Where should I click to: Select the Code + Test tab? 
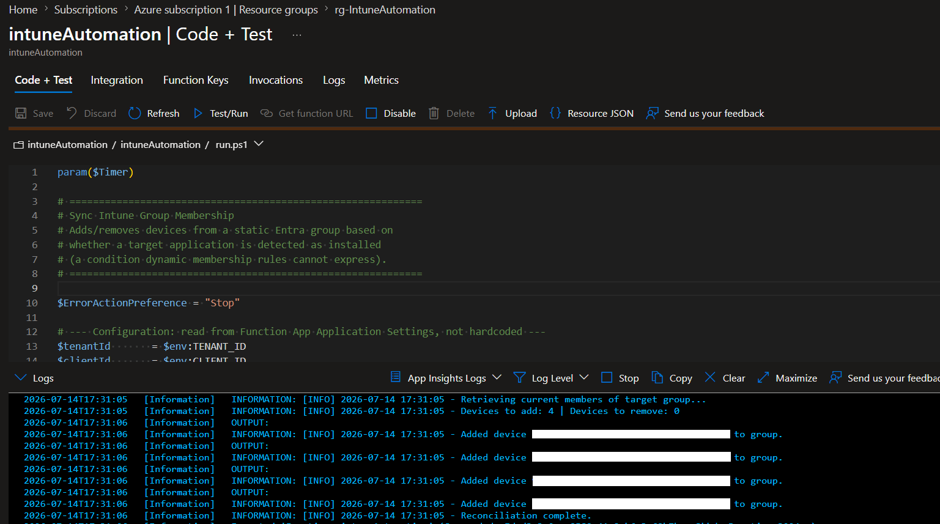click(x=43, y=80)
